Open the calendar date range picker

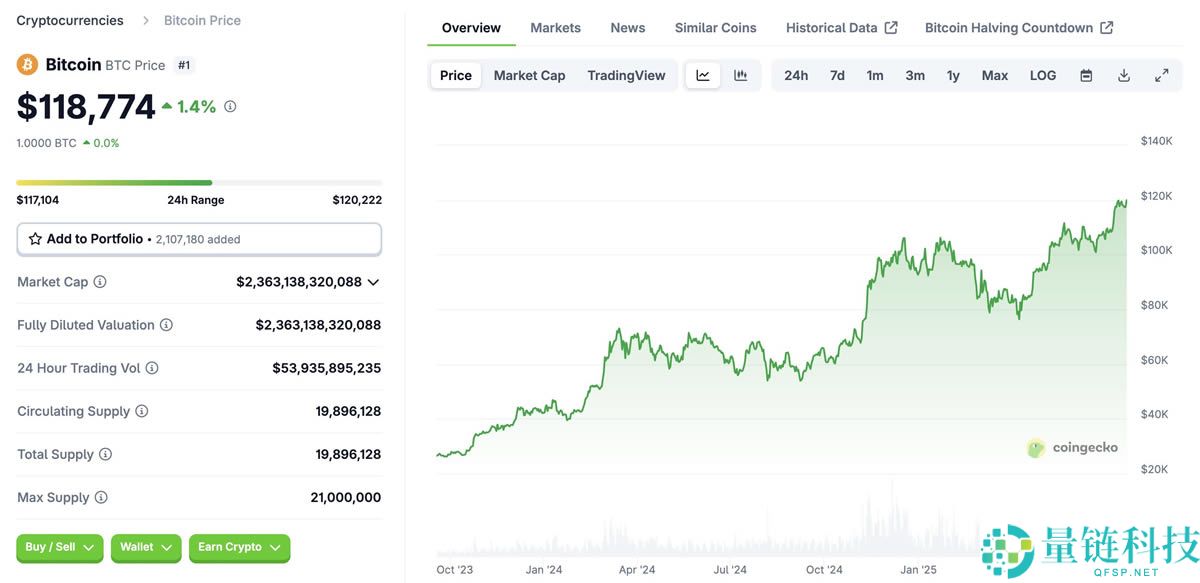pos(1086,76)
